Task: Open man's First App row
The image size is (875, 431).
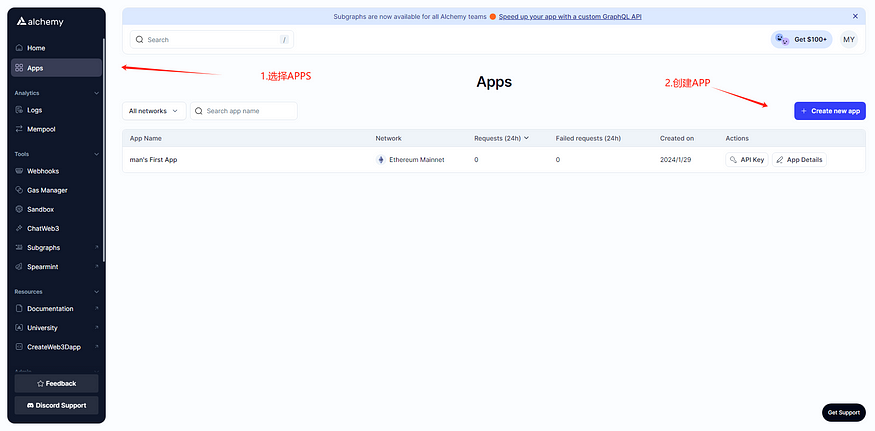Action: point(494,160)
